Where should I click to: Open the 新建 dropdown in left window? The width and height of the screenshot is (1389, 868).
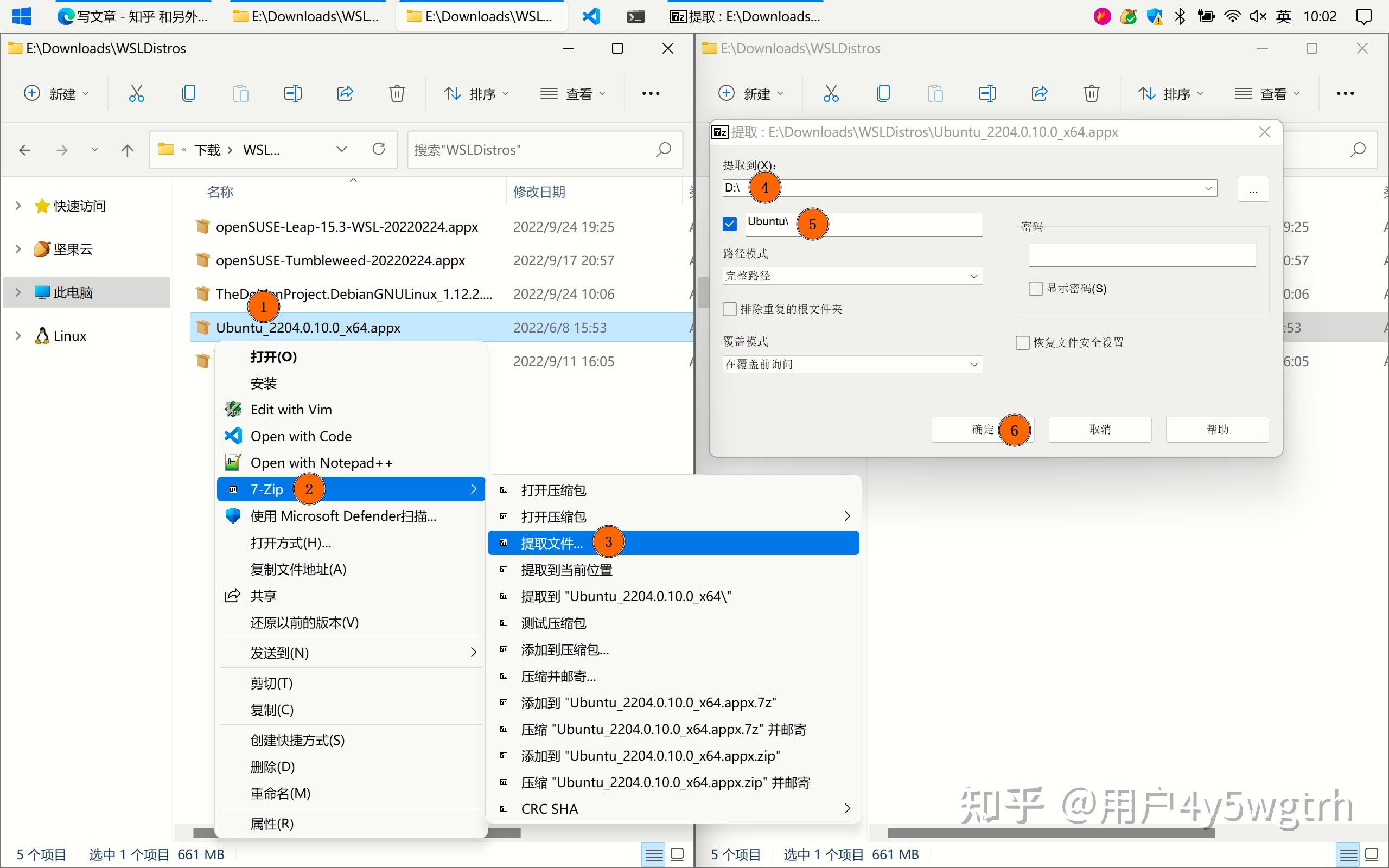(56, 93)
